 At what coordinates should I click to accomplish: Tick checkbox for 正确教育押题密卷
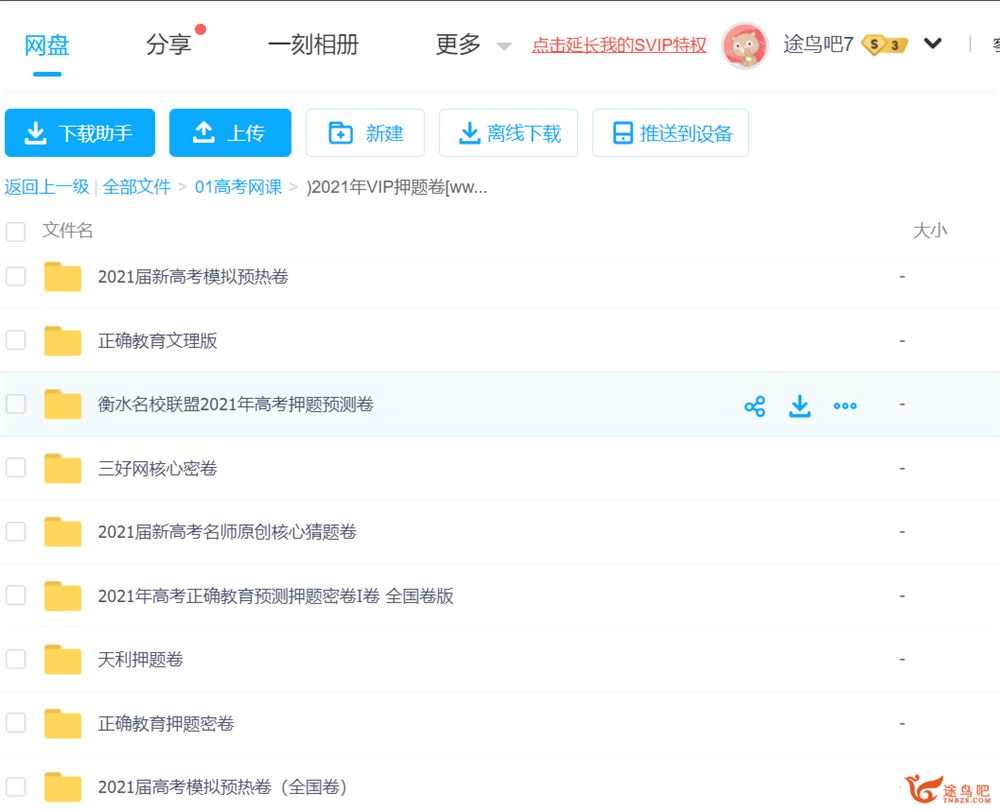click(x=15, y=722)
